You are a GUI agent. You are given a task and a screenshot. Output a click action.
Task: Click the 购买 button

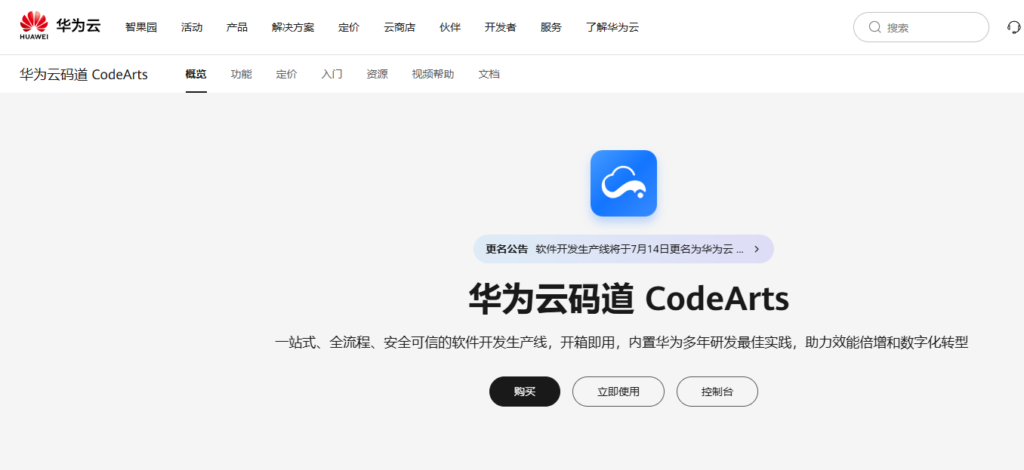(x=525, y=392)
